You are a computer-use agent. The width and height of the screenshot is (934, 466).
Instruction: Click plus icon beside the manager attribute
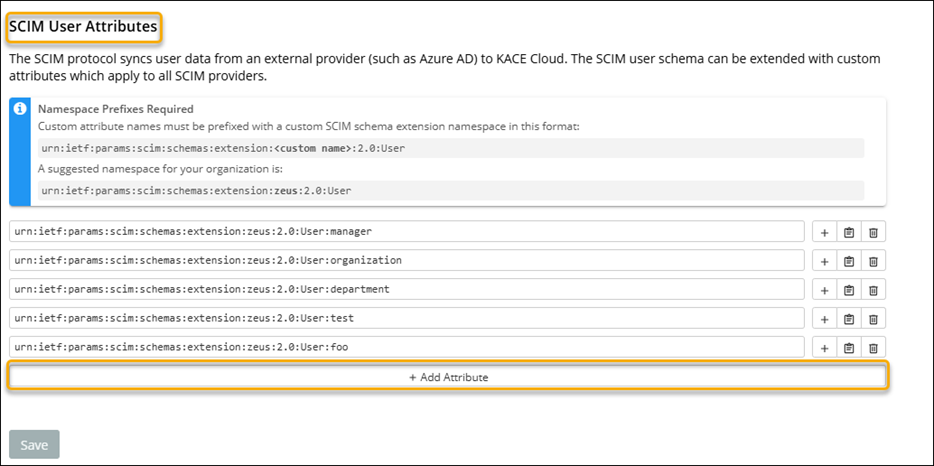[x=825, y=232]
